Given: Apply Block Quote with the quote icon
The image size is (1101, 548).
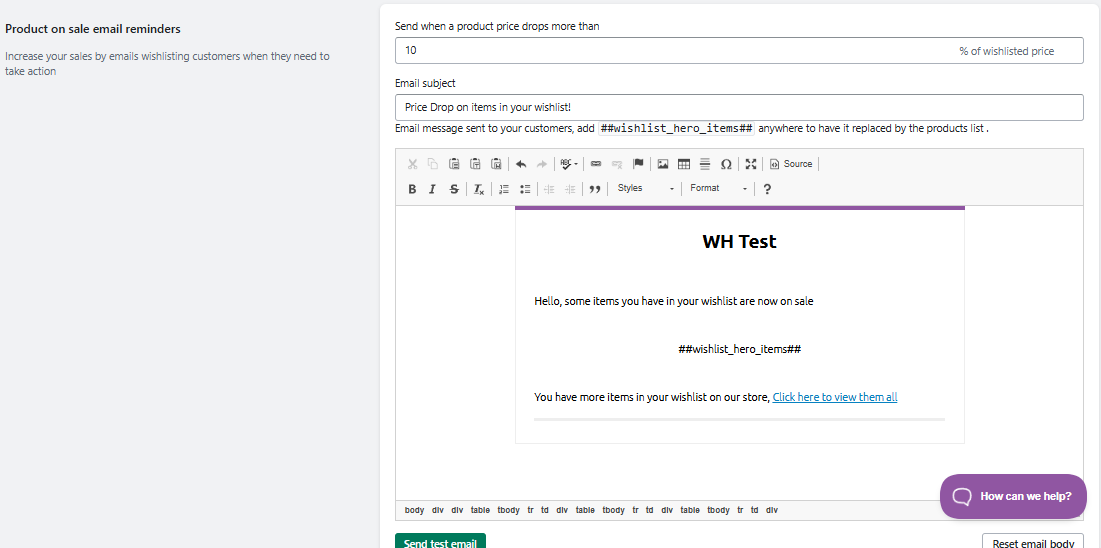Looking at the screenshot, I should pyautogui.click(x=595, y=189).
